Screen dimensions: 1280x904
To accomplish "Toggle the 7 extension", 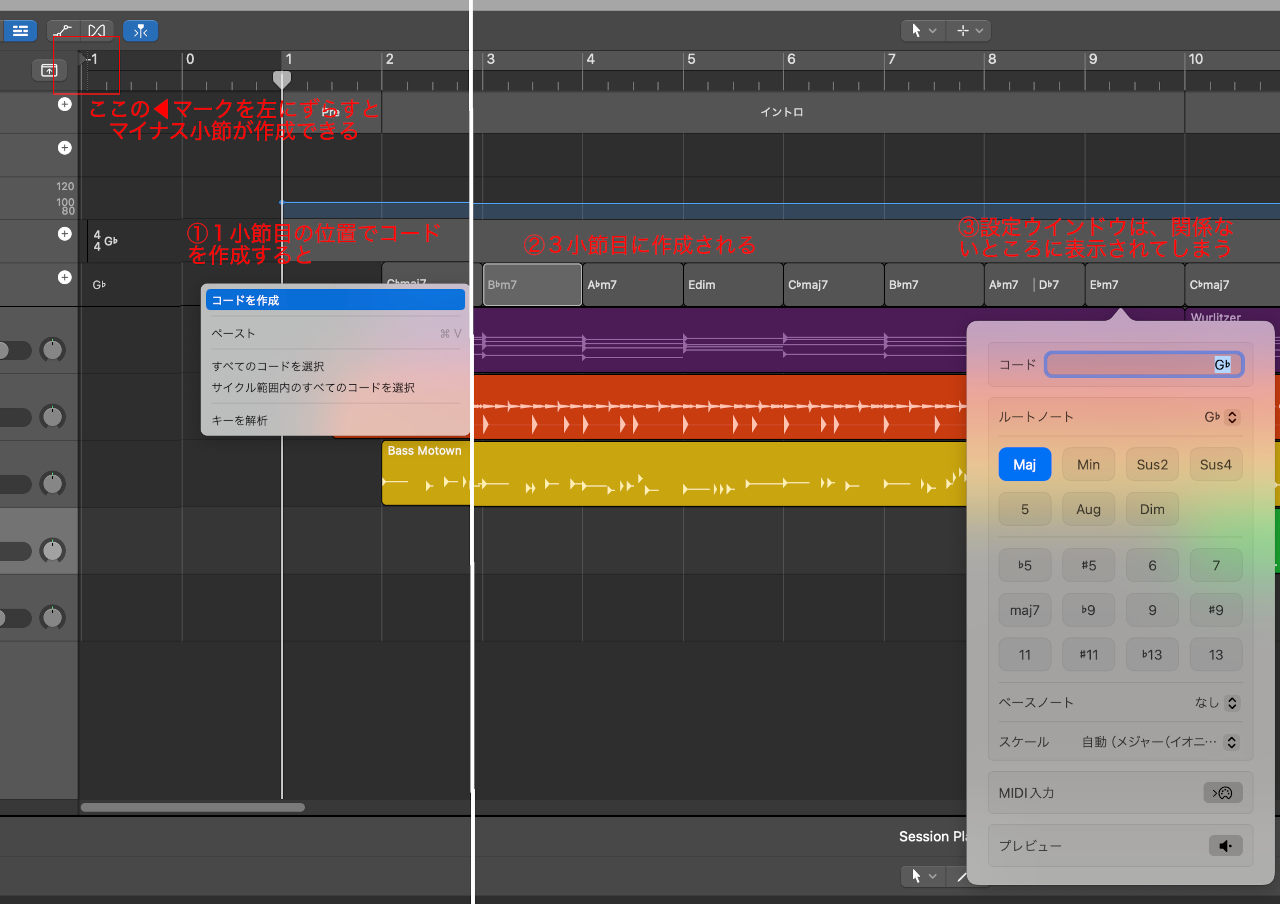I will click(1216, 565).
